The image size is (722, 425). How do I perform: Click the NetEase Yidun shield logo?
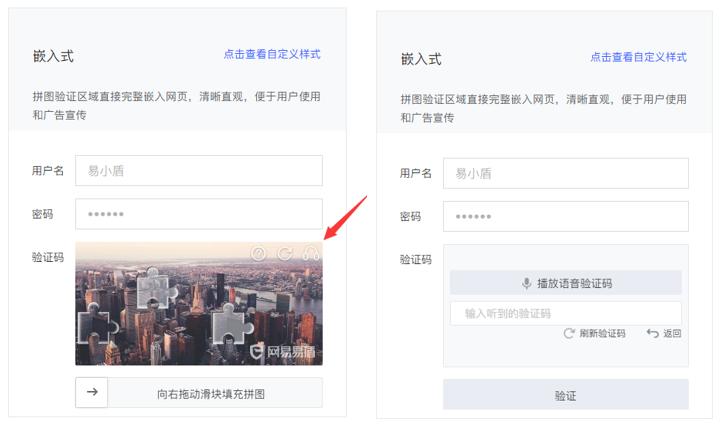[257, 351]
